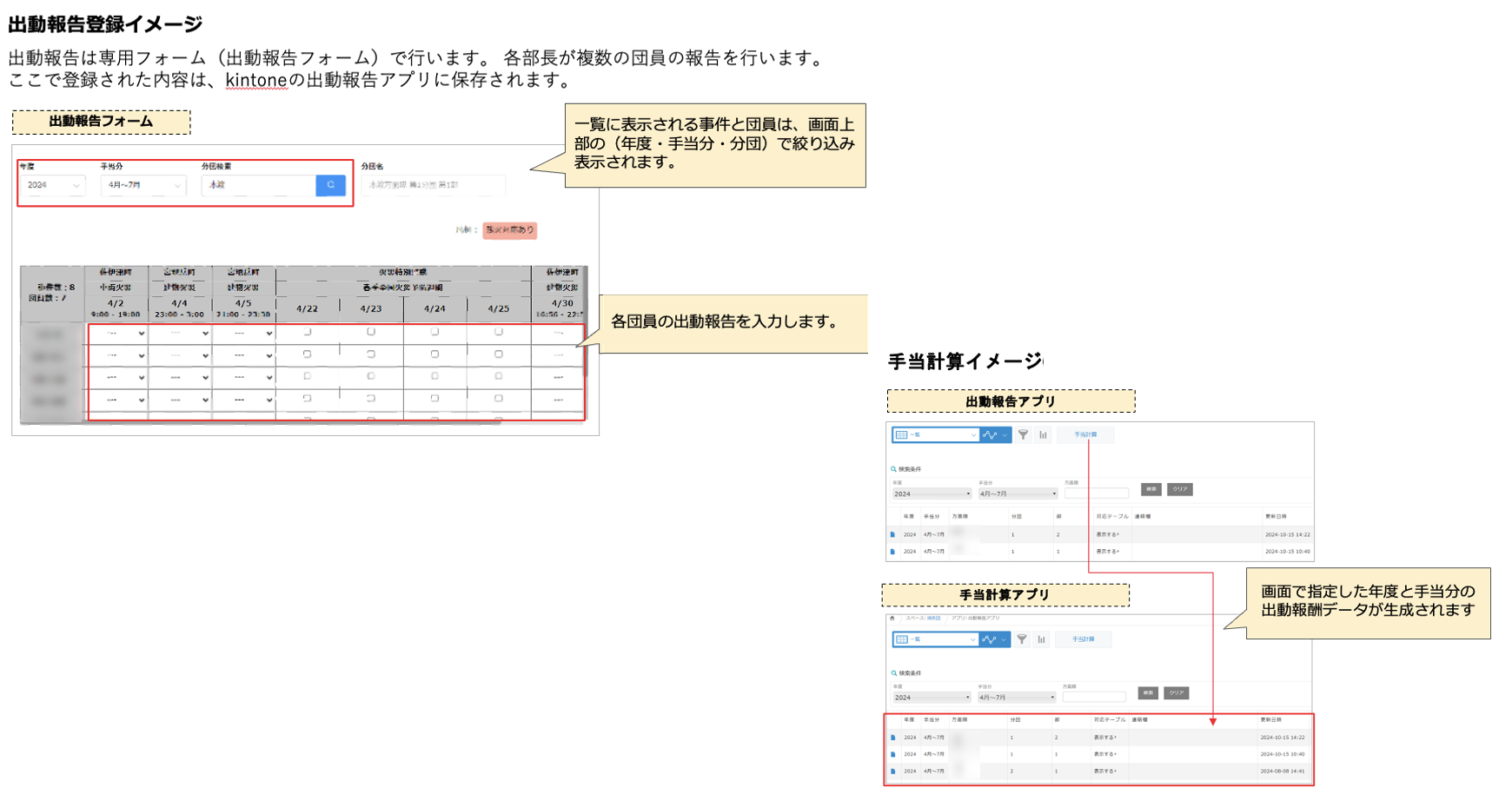
Task: Open the 2024-08-08 record's document icon
Action: tap(892, 771)
